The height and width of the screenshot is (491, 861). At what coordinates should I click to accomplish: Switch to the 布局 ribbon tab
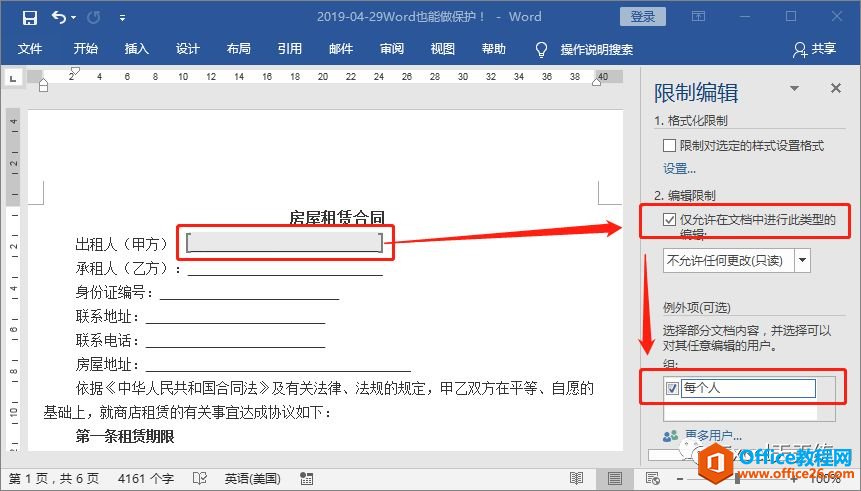click(x=238, y=49)
